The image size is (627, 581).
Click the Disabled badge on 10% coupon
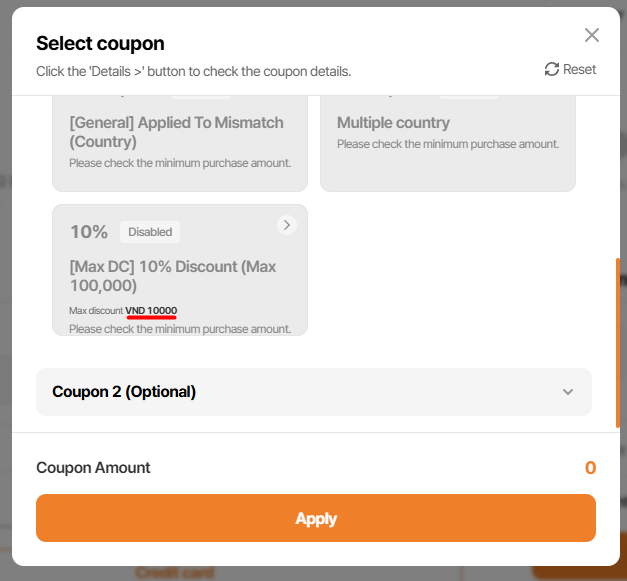[150, 232]
